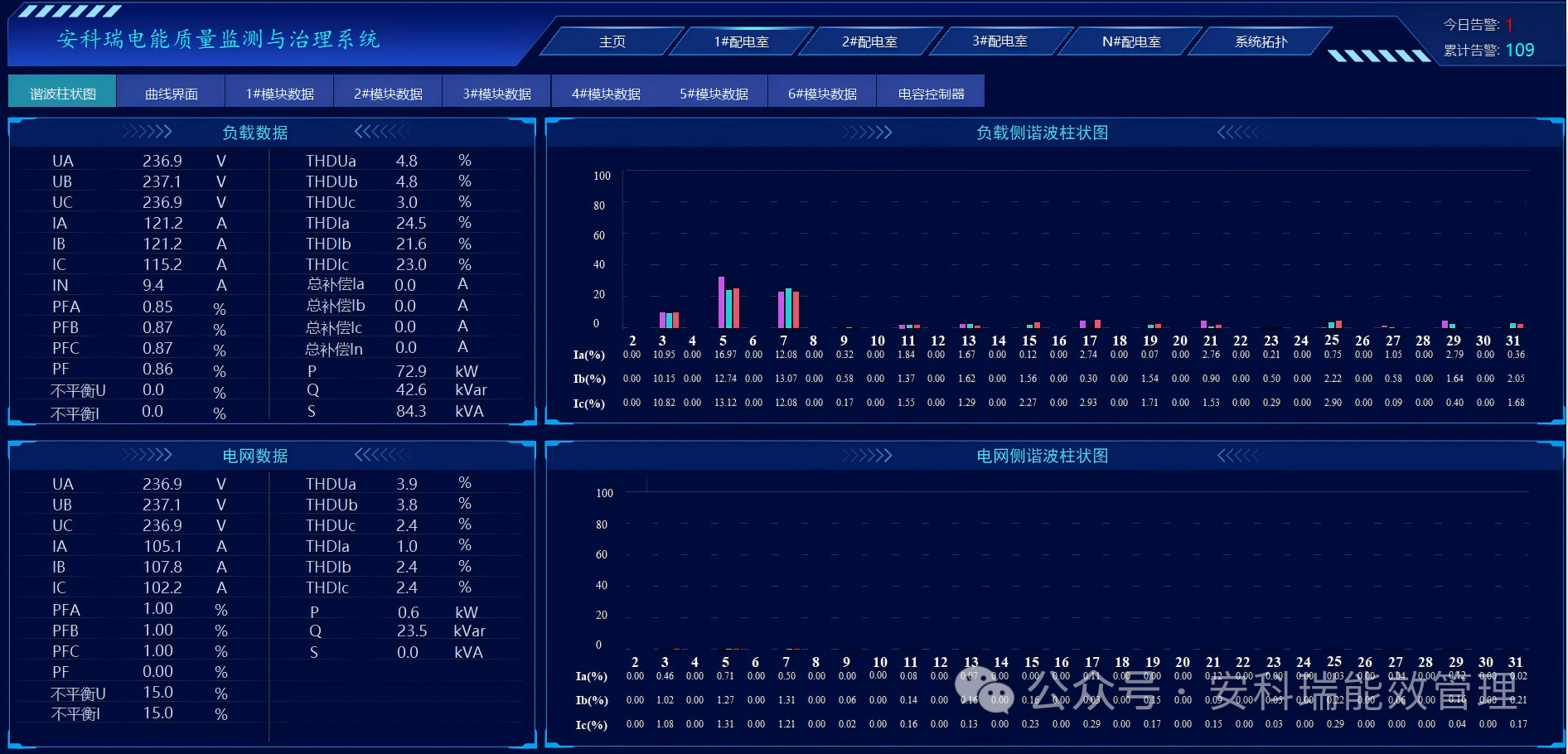Click the load IA value 121.2

(x=162, y=223)
